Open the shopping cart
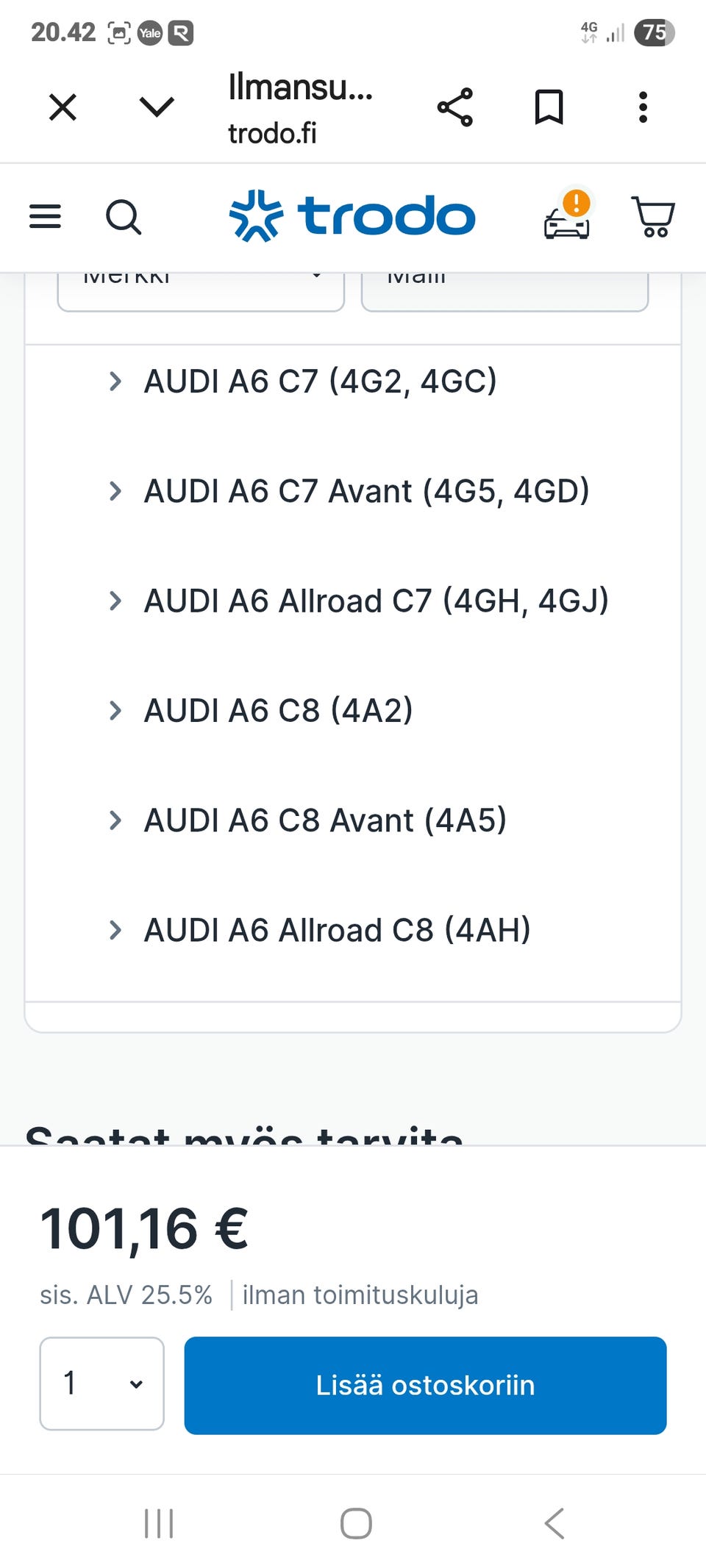Screen dimensions: 706x1568 pyautogui.click(x=652, y=217)
